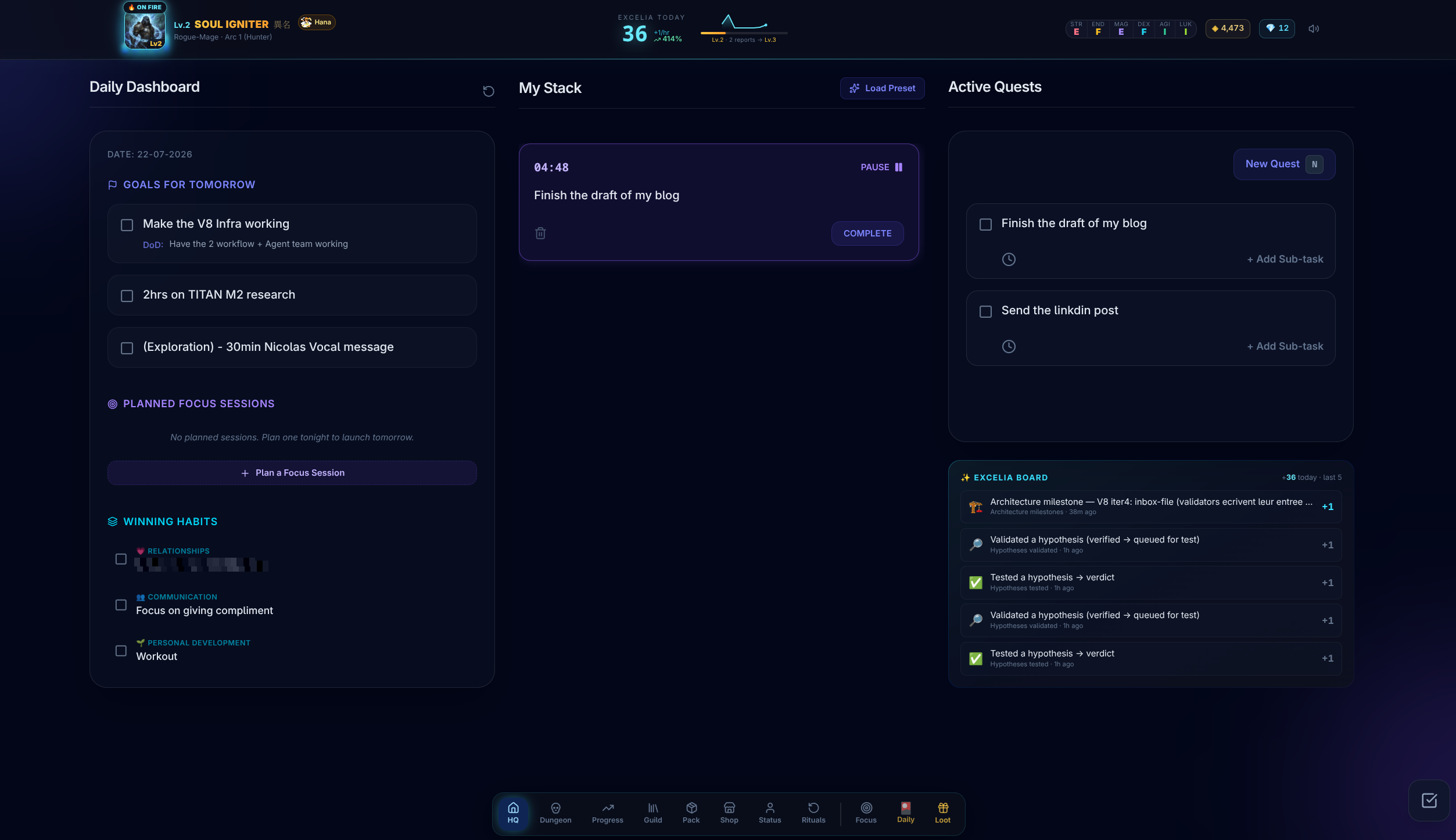Click the 04:48 timer readout
Screen dimensions: 1456x840
point(551,167)
